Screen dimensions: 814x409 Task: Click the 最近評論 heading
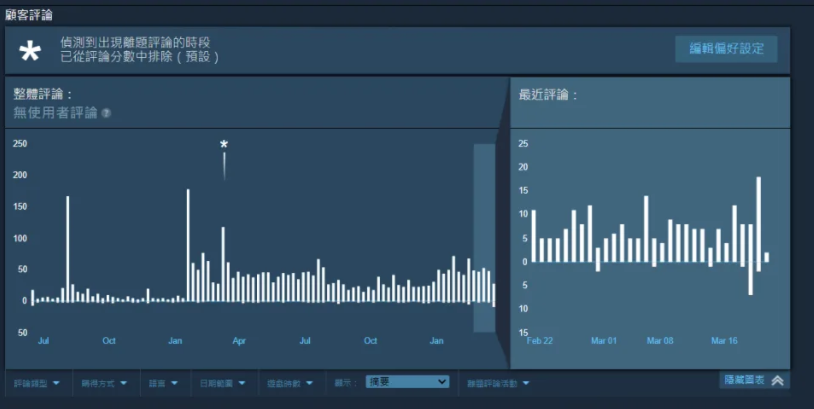click(x=548, y=95)
